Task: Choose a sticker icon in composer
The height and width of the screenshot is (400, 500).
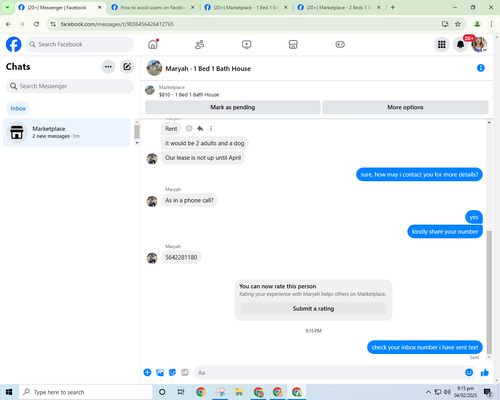Action: point(172,372)
